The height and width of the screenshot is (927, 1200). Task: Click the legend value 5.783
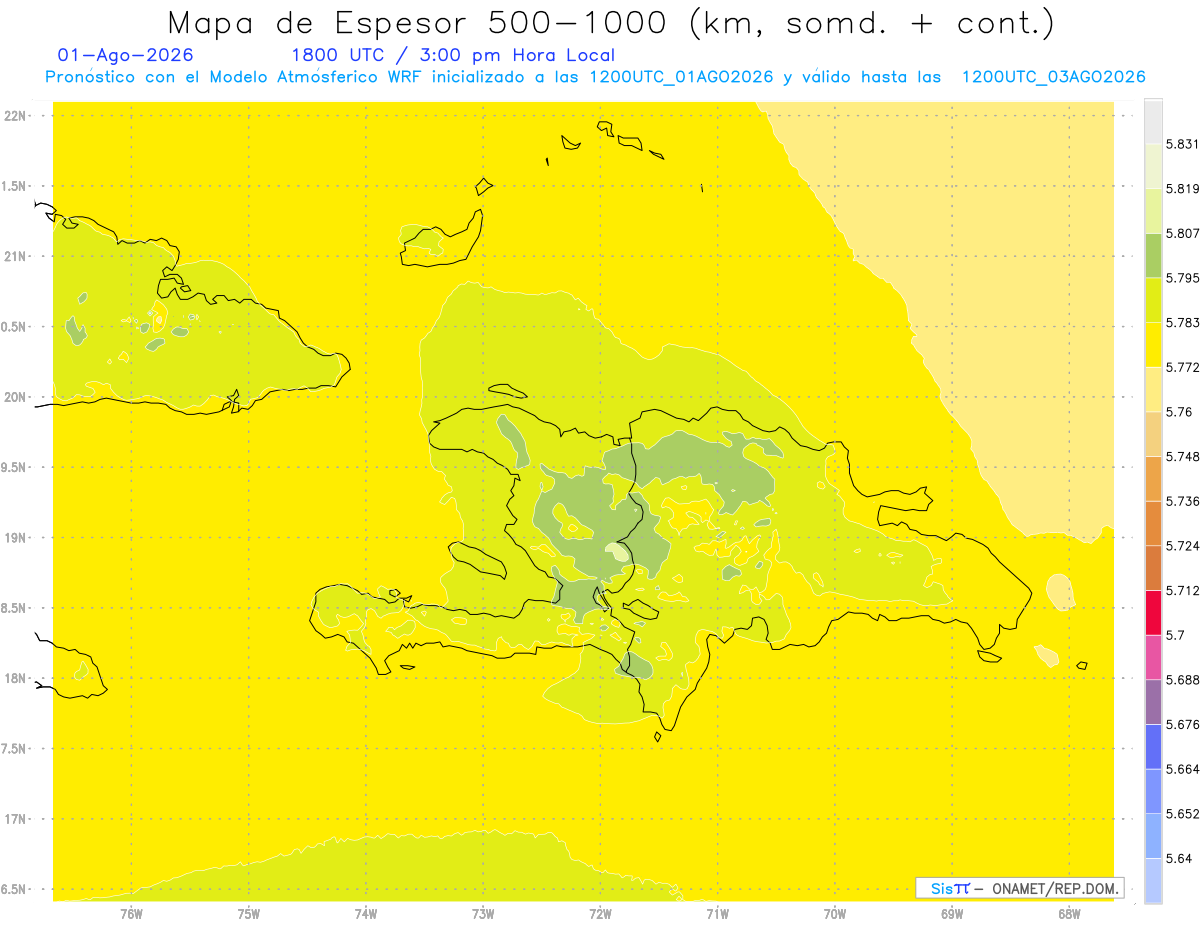[x=1183, y=322]
